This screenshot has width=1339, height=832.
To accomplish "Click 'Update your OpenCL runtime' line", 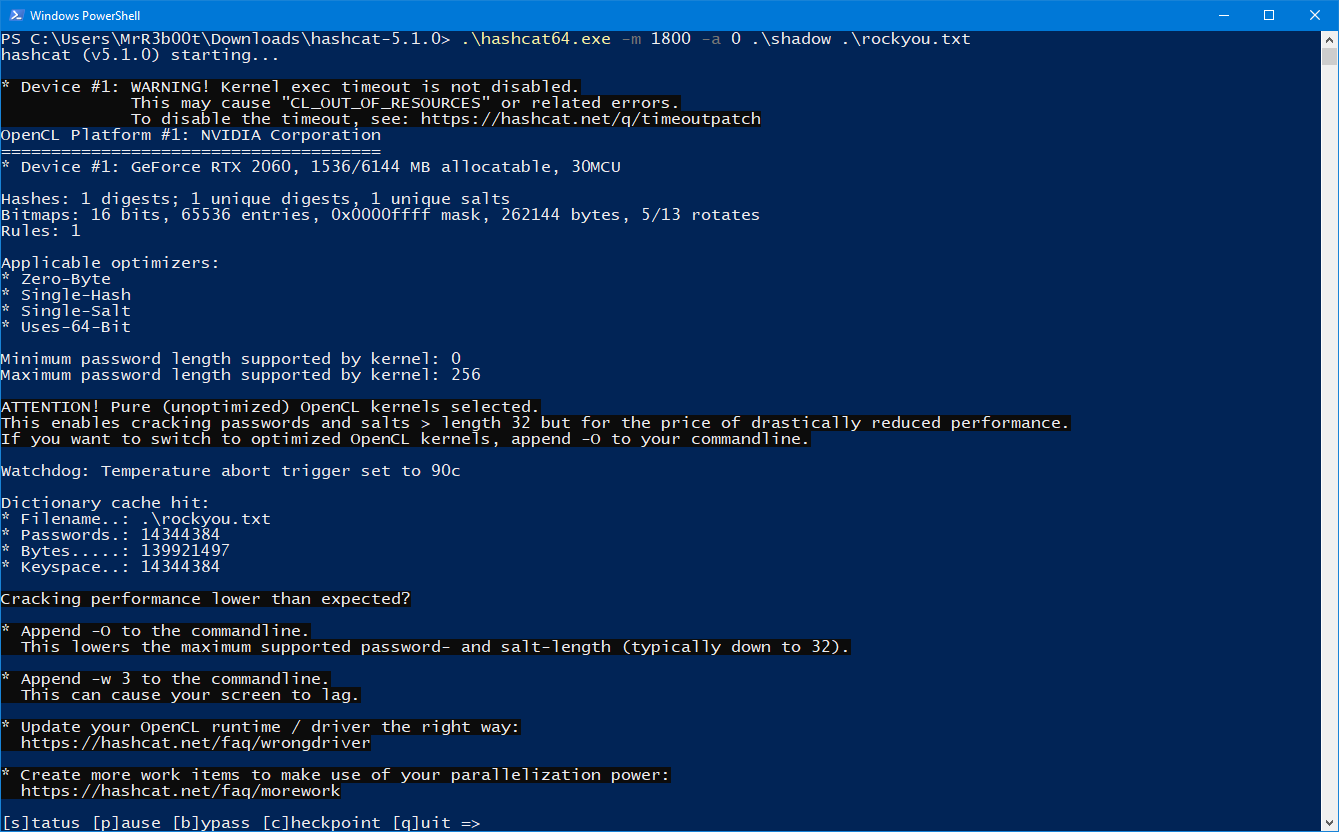I will coord(261,727).
